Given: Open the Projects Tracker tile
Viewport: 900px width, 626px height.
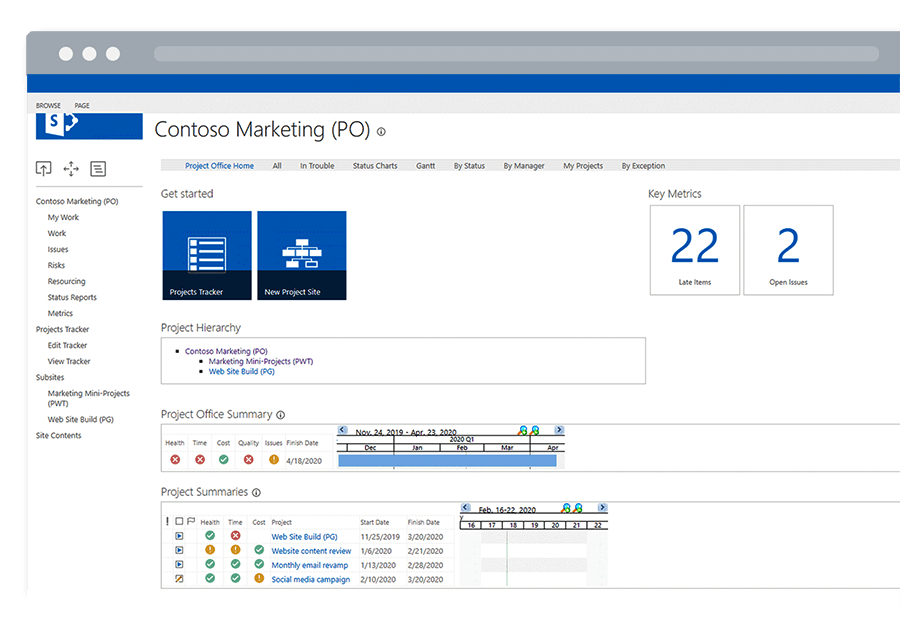Looking at the screenshot, I should click(207, 255).
